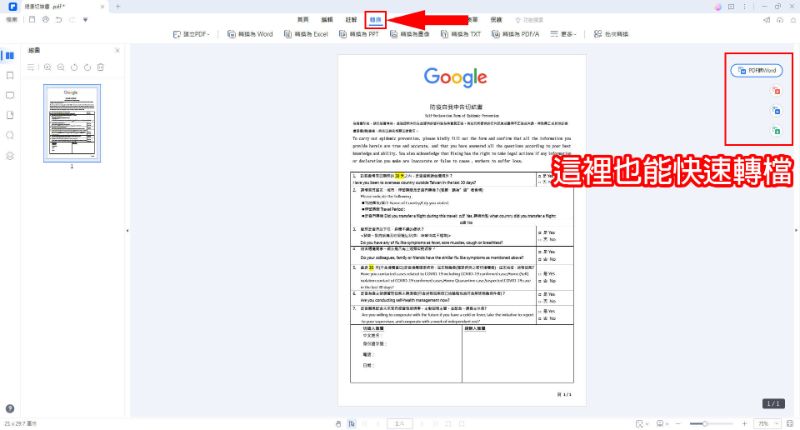Click zoom in plus button

(744, 424)
